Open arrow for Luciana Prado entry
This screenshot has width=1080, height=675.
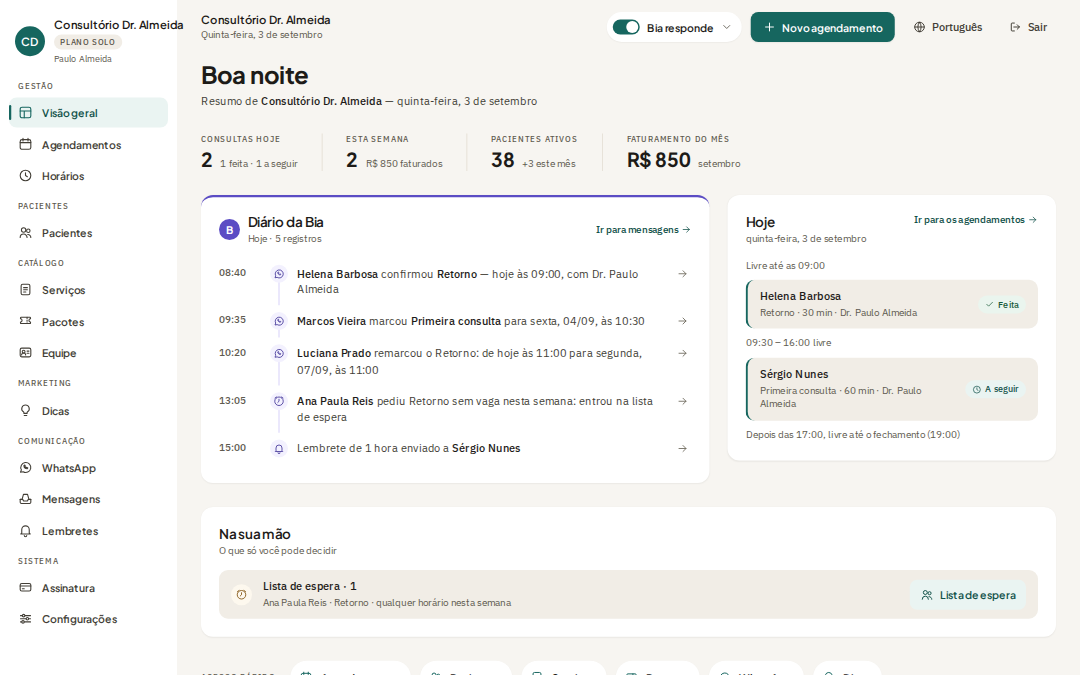[683, 353]
